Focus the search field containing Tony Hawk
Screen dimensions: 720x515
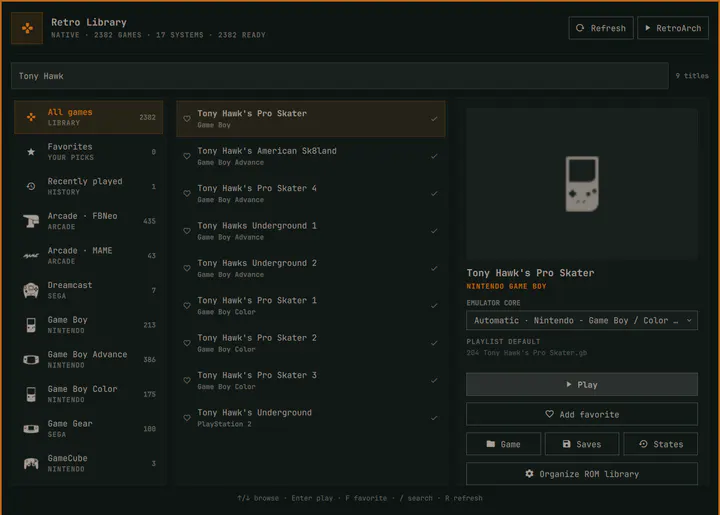pyautogui.click(x=340, y=76)
